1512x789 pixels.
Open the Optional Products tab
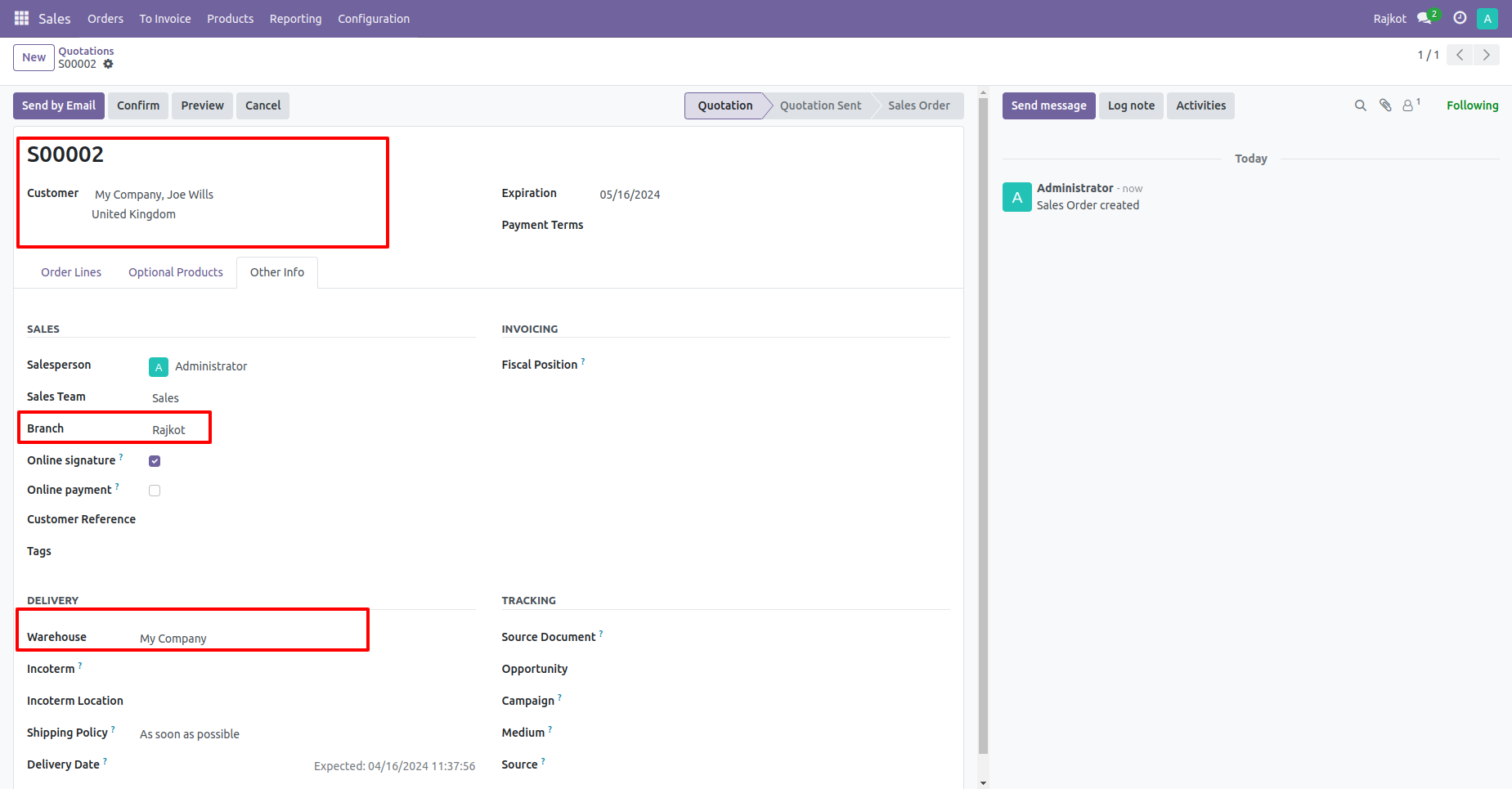175,271
